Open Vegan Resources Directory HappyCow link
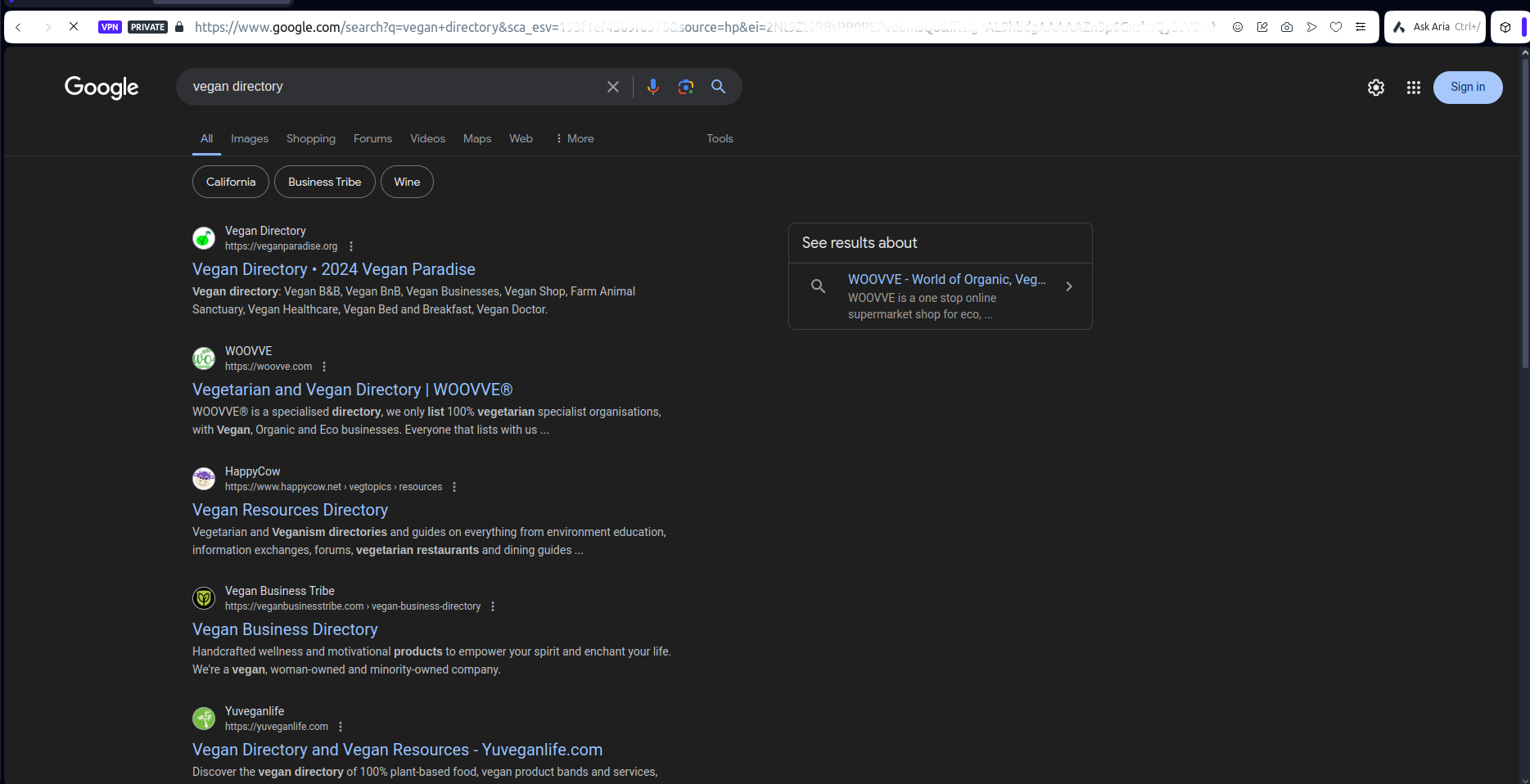 pos(290,510)
